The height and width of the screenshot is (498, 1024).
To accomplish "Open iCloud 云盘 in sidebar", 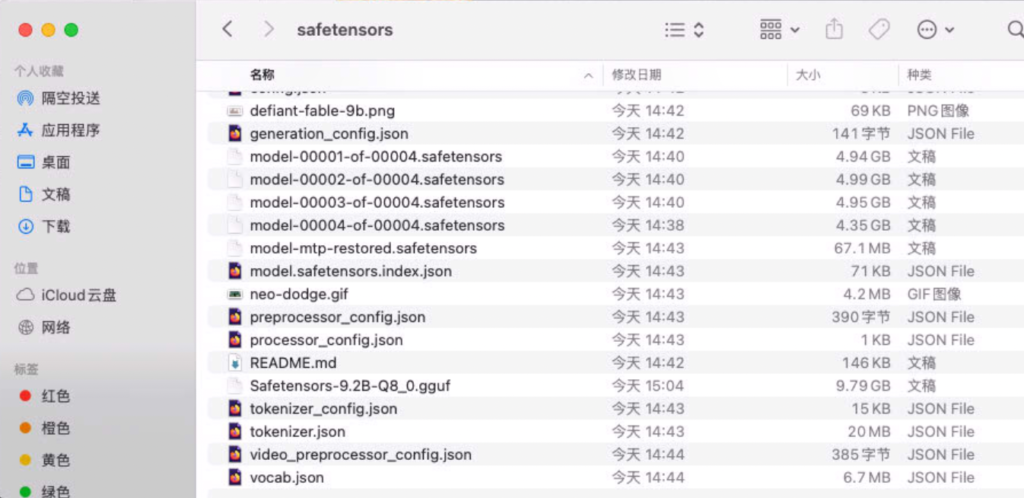I will click(x=67, y=295).
